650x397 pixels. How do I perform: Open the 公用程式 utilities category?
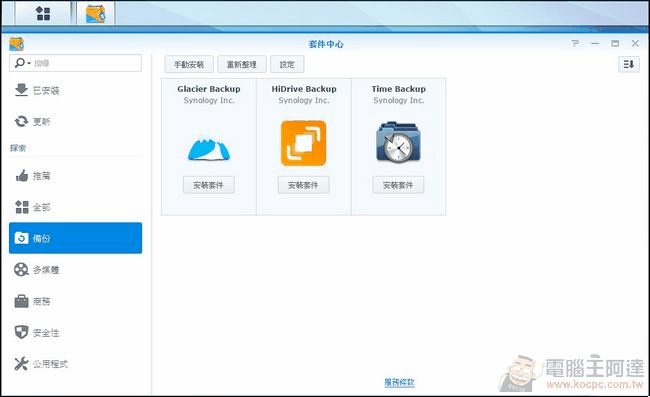click(75, 364)
